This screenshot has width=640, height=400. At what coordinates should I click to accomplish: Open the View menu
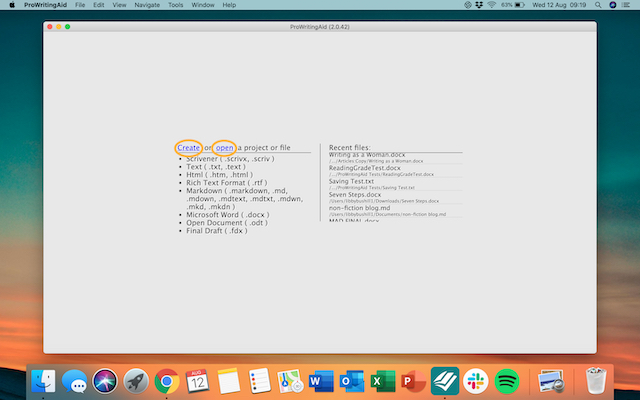[x=119, y=5]
